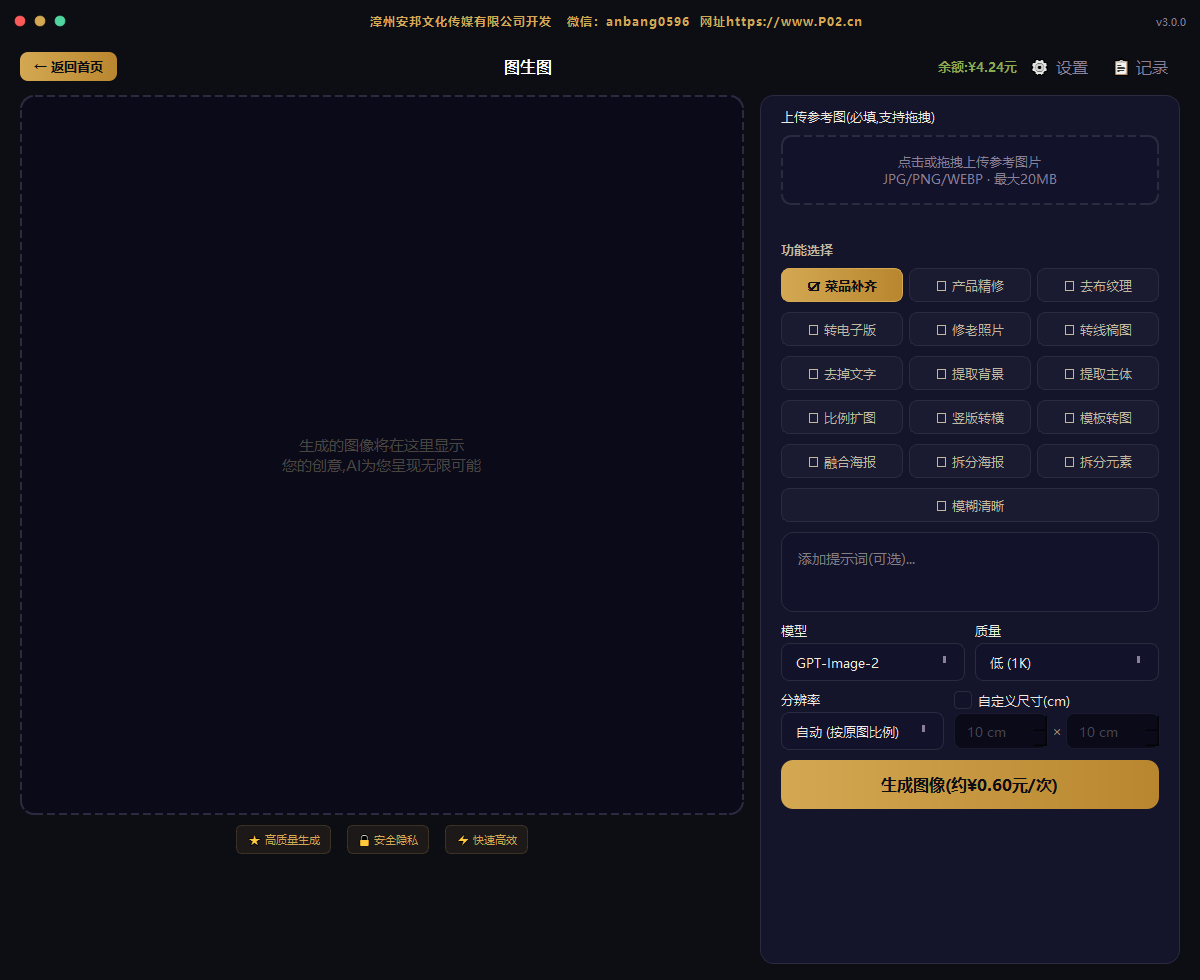The width and height of the screenshot is (1200, 980).
Task: Open the 分辨率 自动 dropdown
Action: click(x=862, y=731)
